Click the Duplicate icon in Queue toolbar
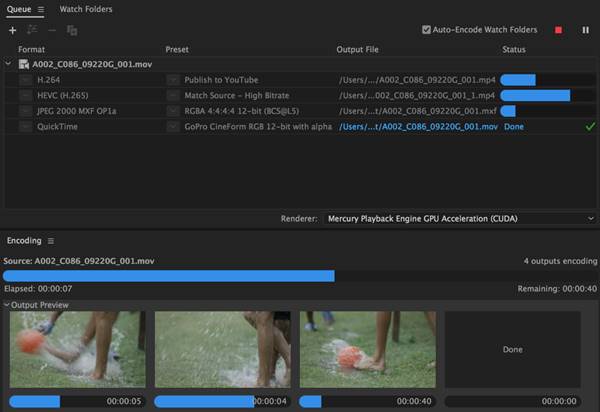This screenshot has height=412, width=600. coord(72,30)
